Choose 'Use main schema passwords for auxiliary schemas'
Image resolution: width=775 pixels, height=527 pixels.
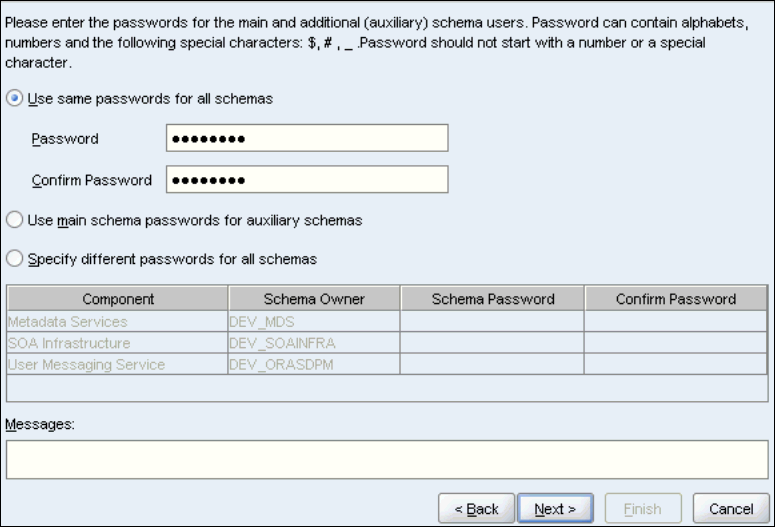[x=15, y=219]
